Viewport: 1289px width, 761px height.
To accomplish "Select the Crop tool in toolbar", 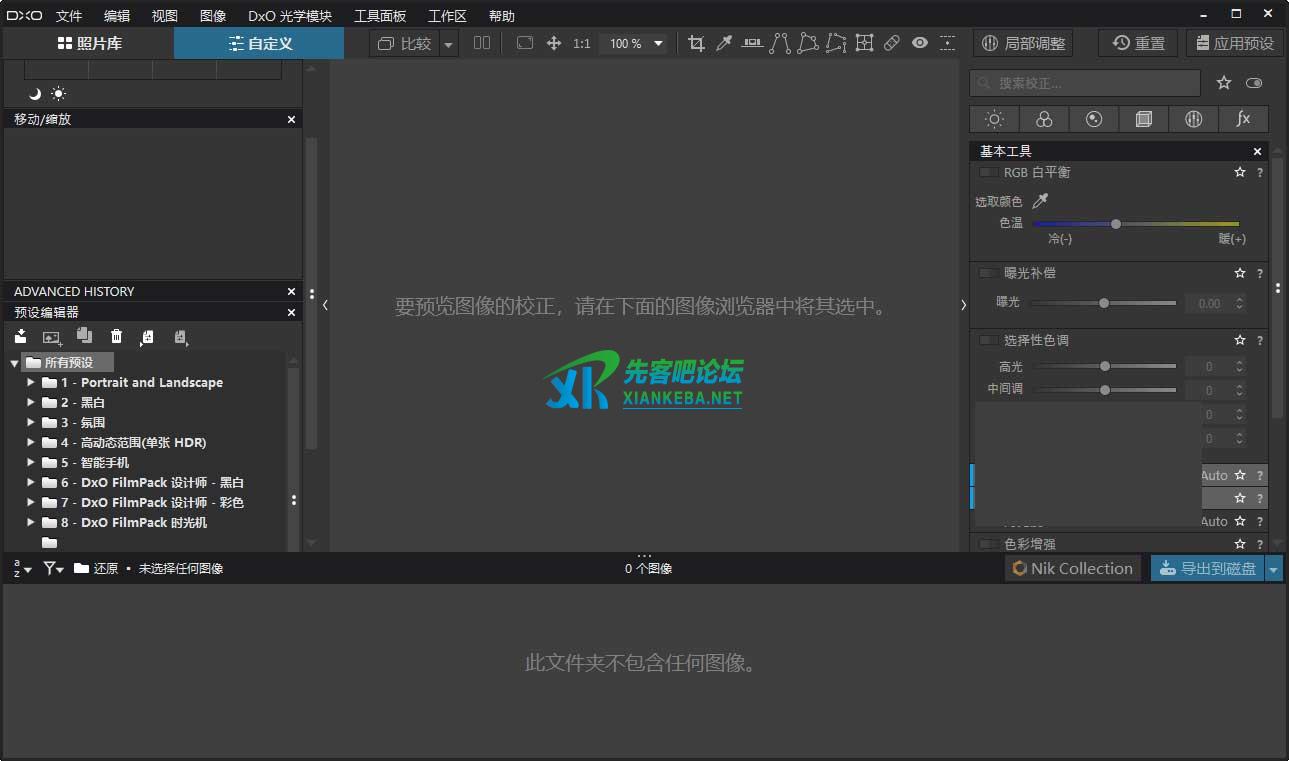I will 696,43.
